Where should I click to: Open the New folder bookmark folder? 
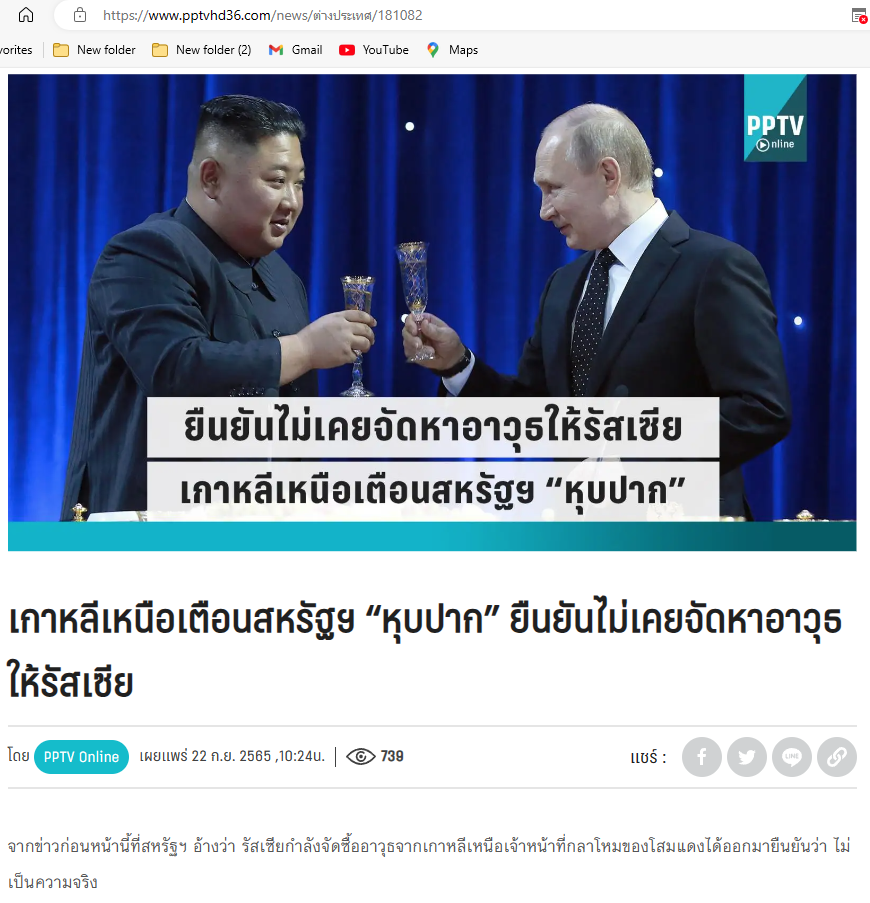tap(94, 50)
